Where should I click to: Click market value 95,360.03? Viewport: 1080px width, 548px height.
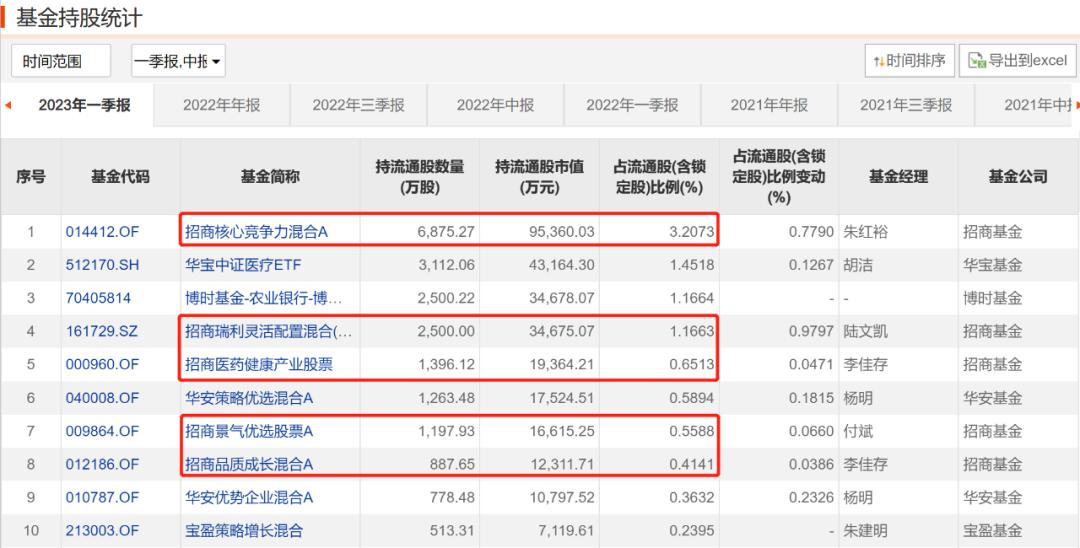pos(561,232)
